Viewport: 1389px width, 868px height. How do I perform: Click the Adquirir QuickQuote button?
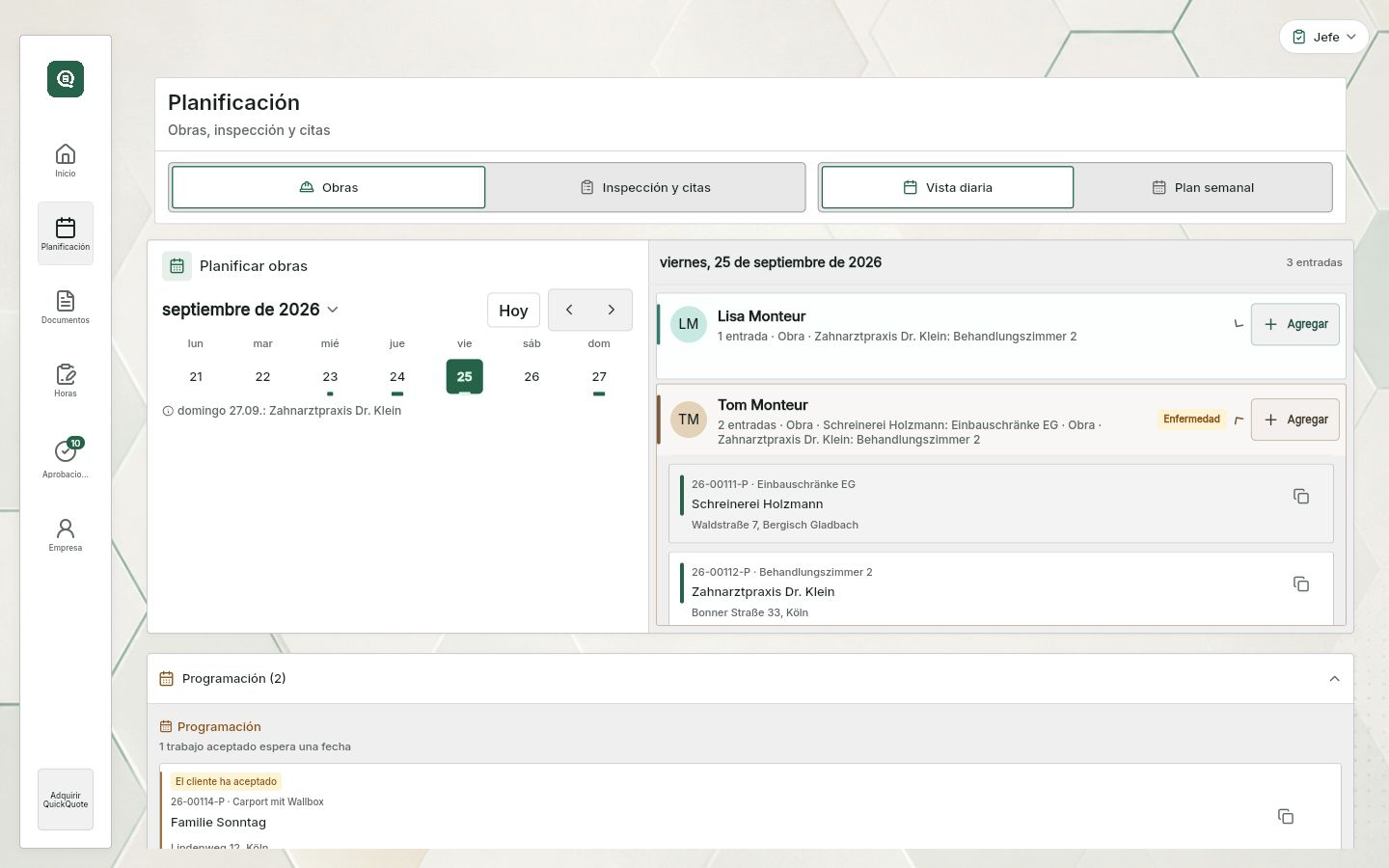point(66,800)
